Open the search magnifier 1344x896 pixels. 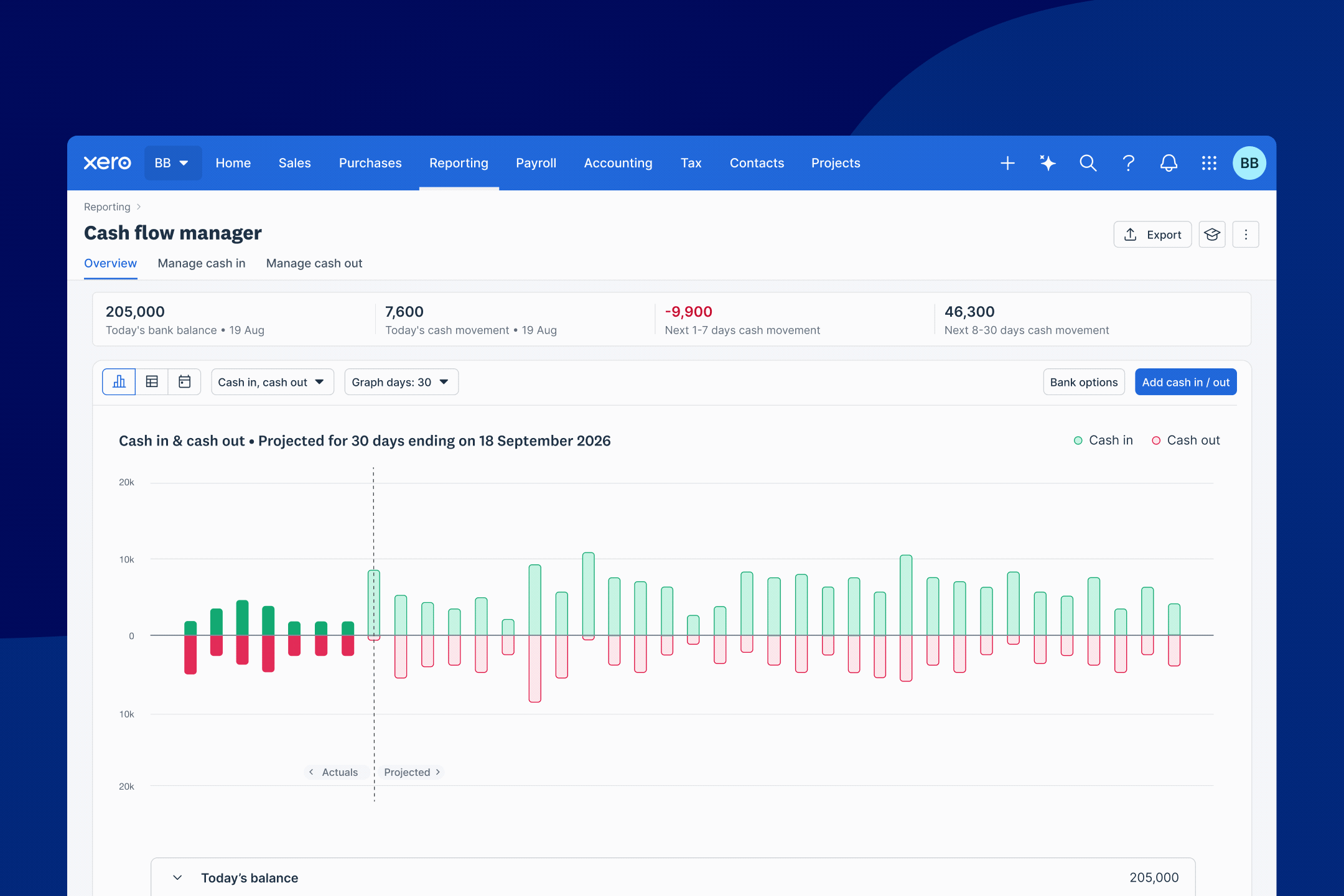pos(1088,163)
